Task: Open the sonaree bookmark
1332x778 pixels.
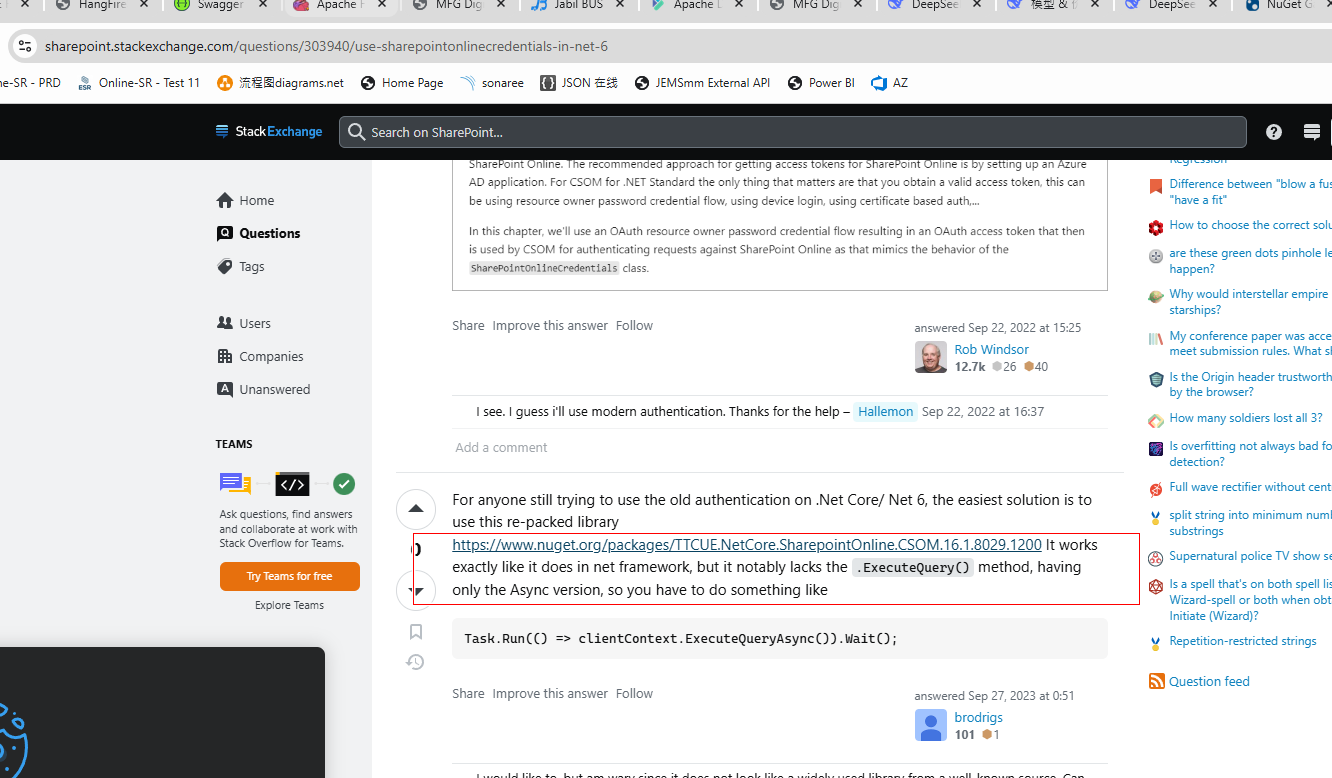Action: (x=492, y=83)
